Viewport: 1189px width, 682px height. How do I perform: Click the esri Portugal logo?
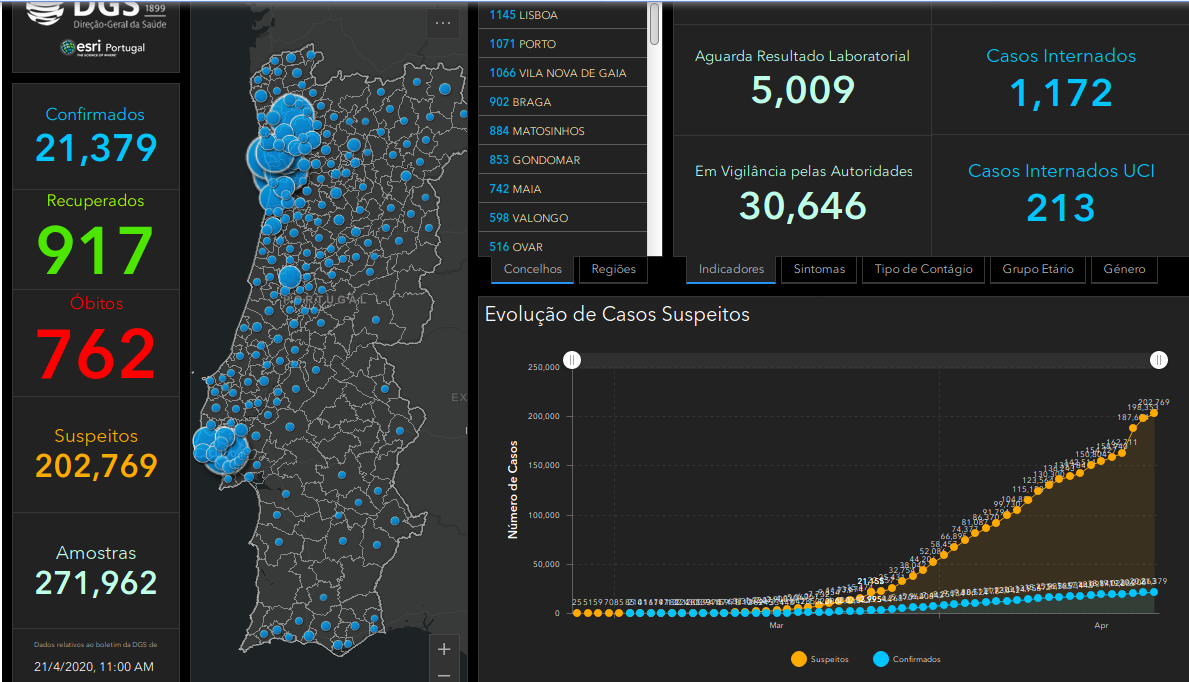point(103,48)
